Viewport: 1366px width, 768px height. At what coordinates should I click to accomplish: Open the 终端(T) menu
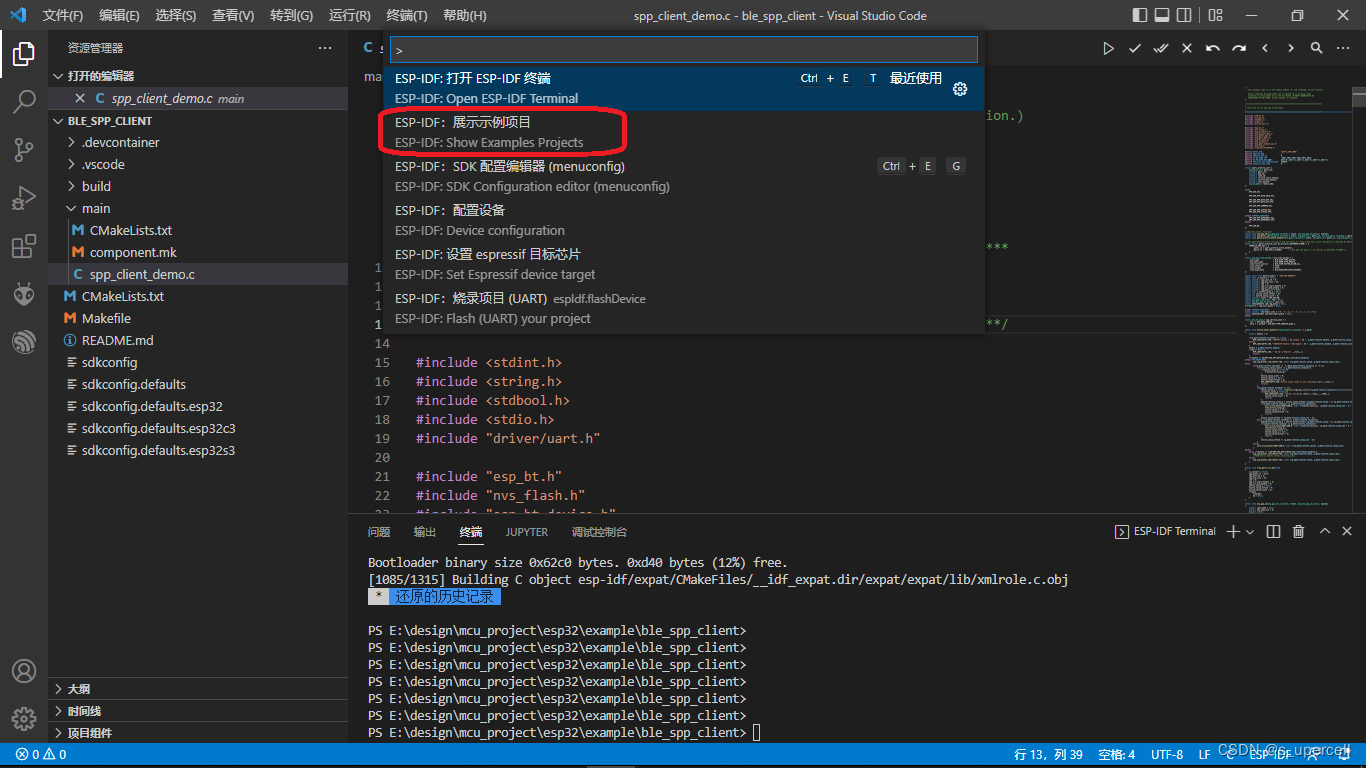(x=406, y=16)
